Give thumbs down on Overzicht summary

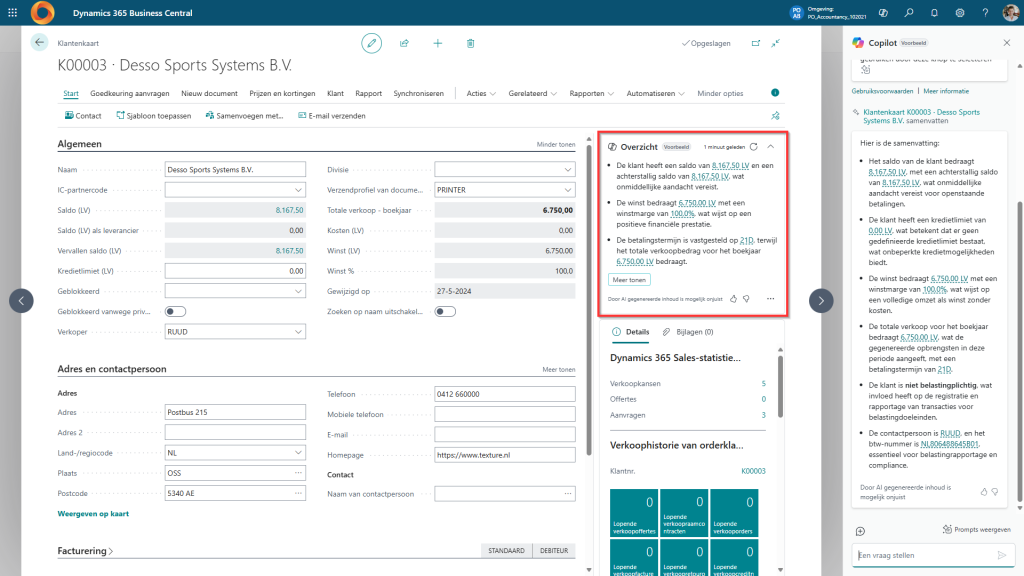[x=746, y=298]
